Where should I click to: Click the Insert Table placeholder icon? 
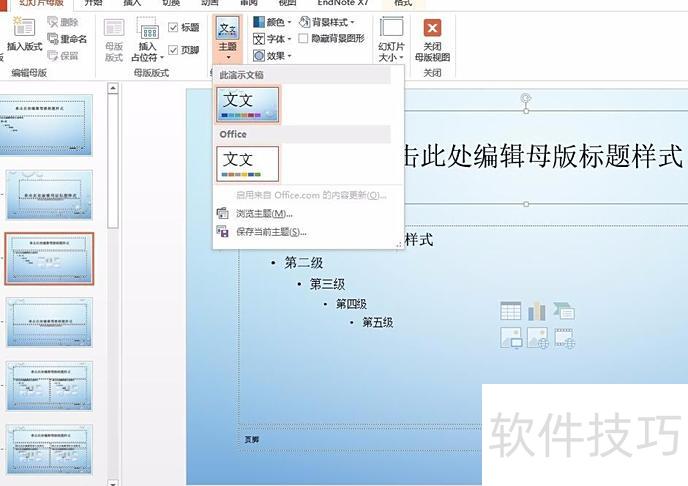click(x=511, y=311)
